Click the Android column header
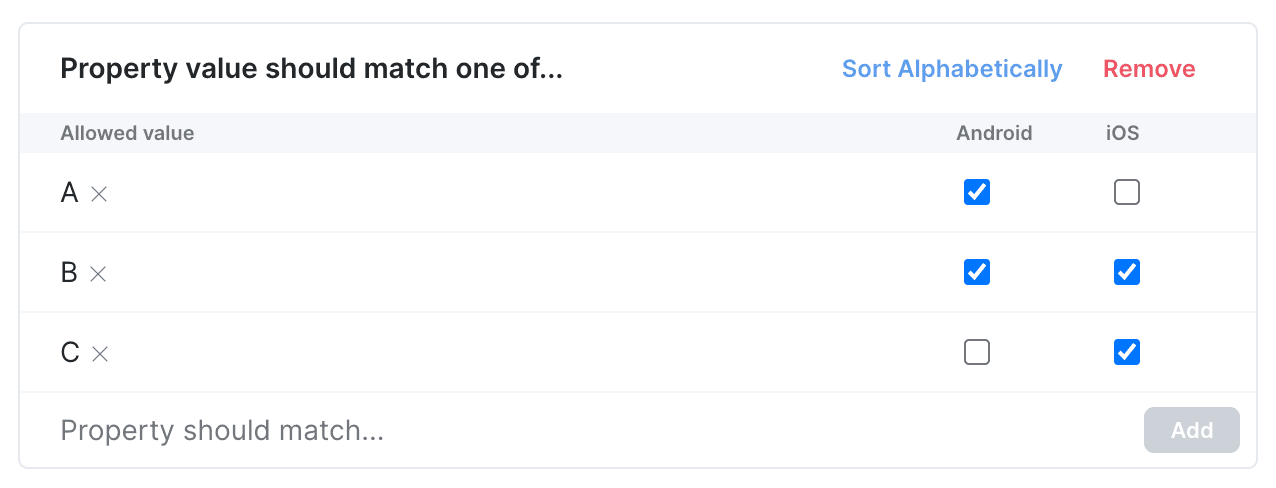Screen dimensions: 1276x488 point(994,133)
